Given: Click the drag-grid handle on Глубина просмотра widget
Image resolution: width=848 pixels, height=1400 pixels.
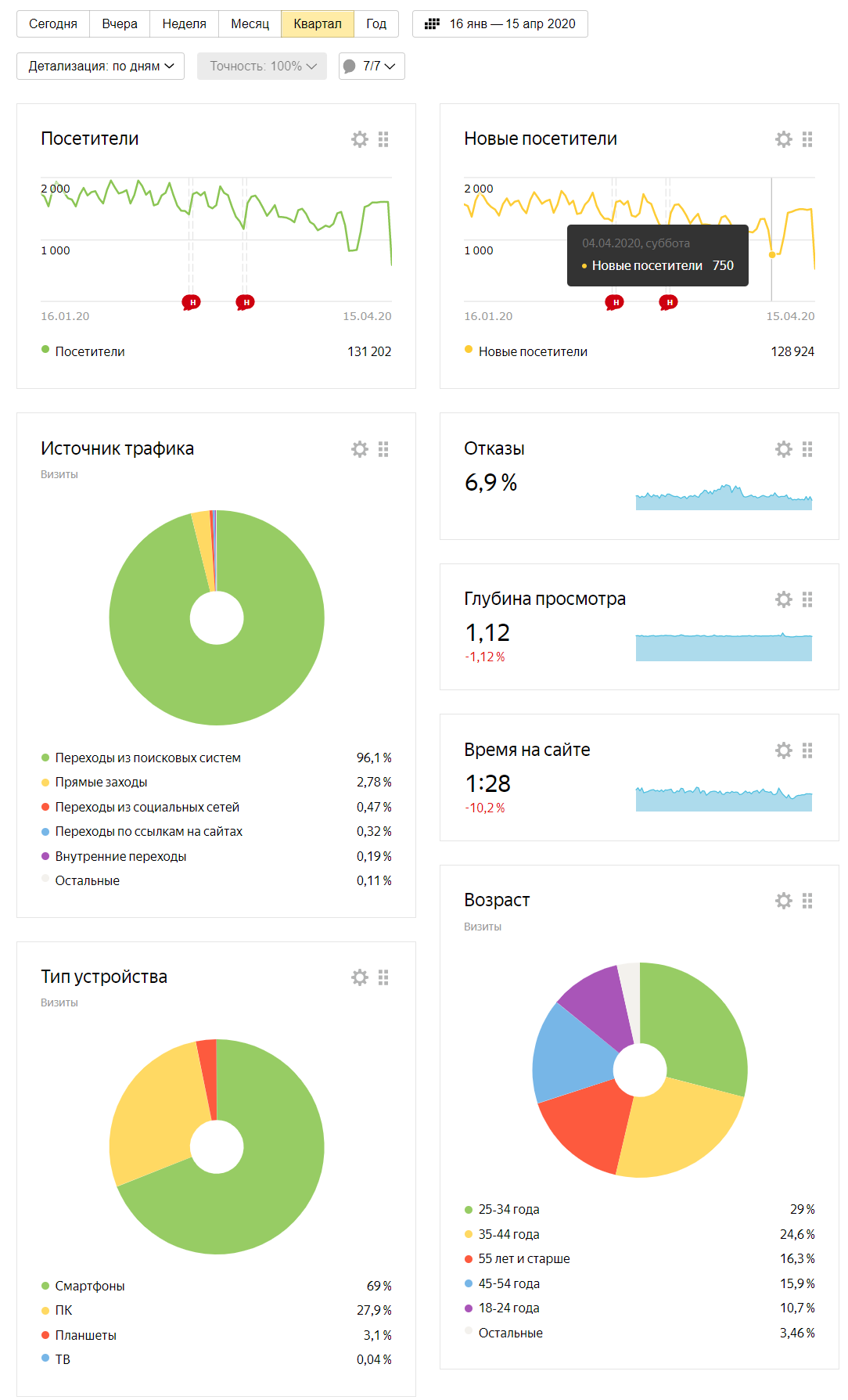Looking at the screenshot, I should point(807,599).
